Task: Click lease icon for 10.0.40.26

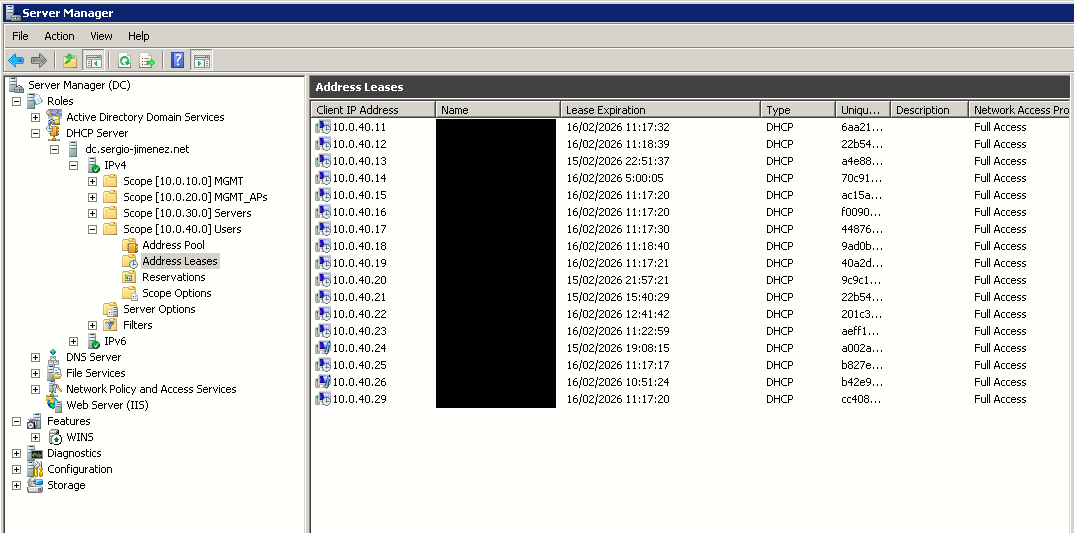Action: point(323,382)
